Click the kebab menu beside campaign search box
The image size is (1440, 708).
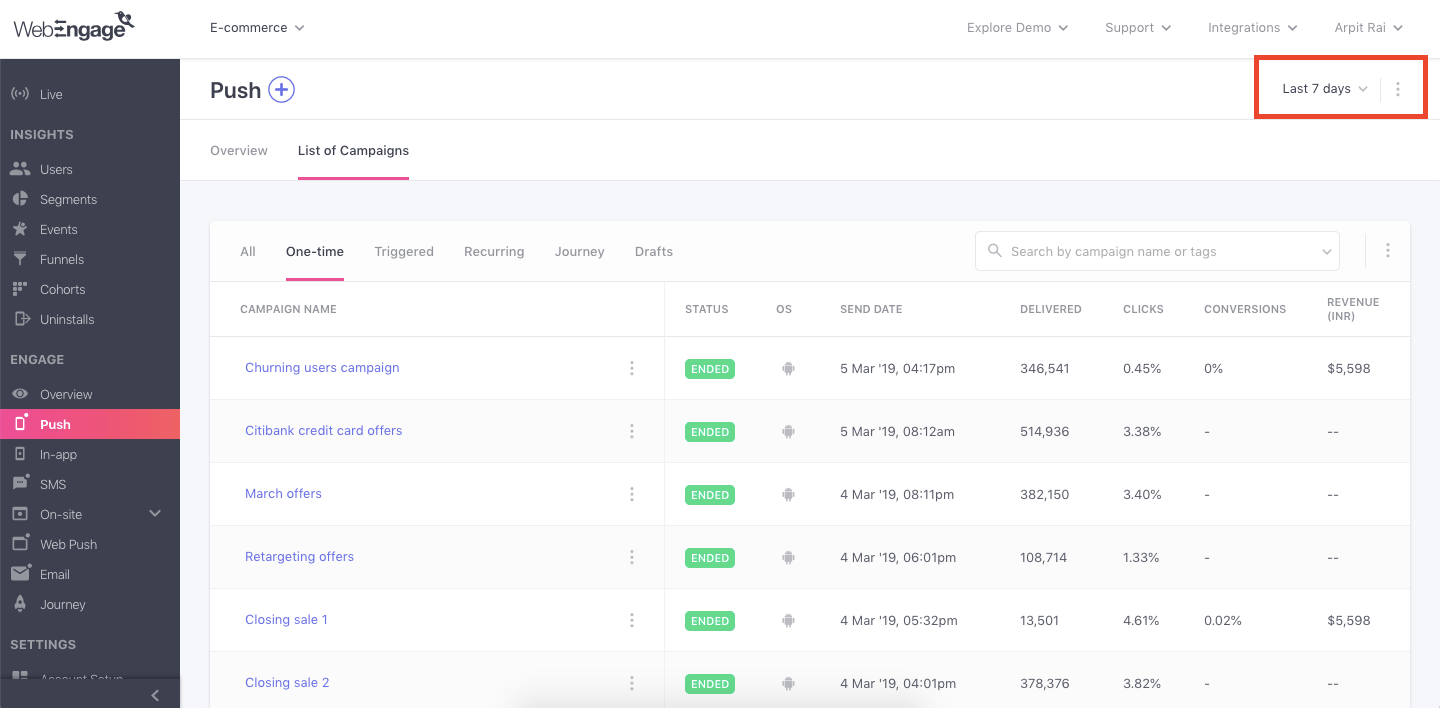point(1387,251)
